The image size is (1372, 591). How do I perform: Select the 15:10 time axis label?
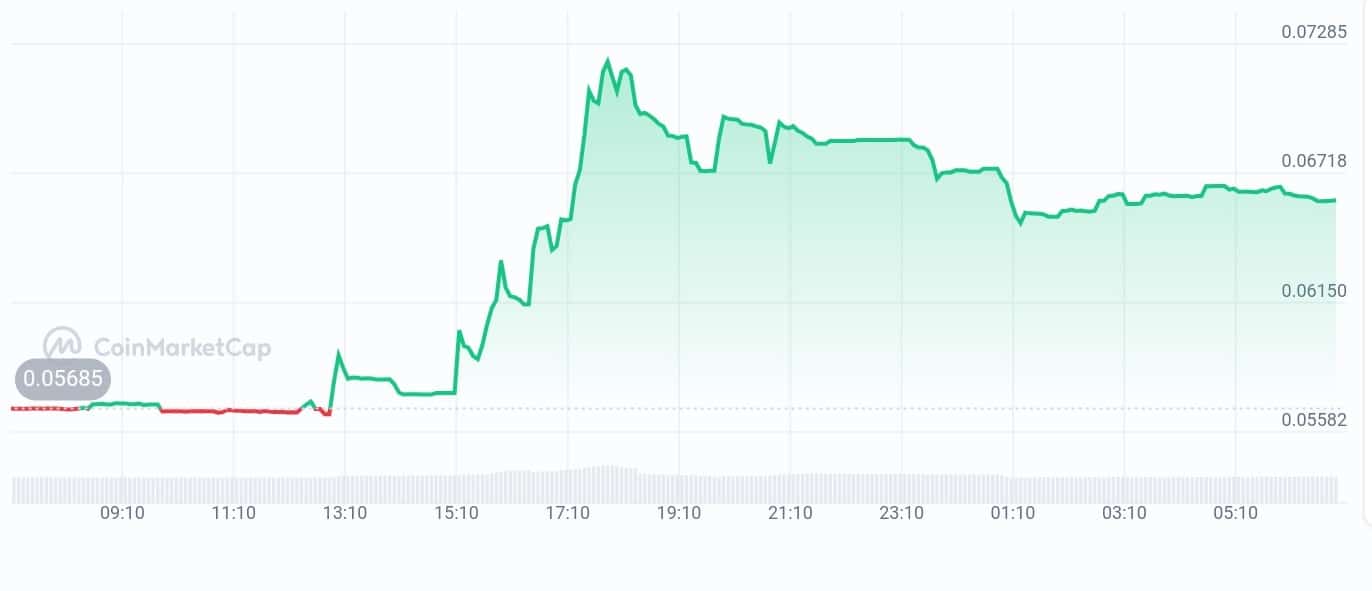(456, 513)
